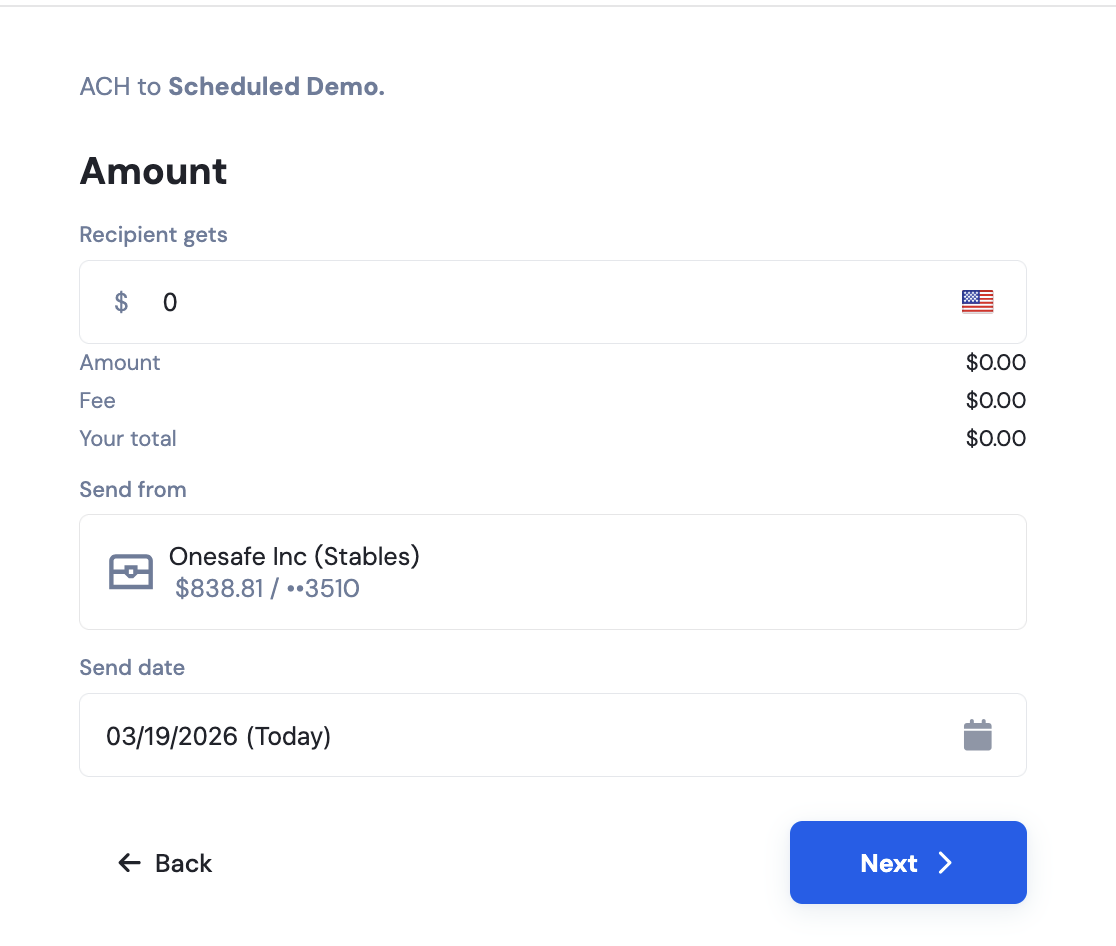Go to next step with Next button

[x=908, y=863]
